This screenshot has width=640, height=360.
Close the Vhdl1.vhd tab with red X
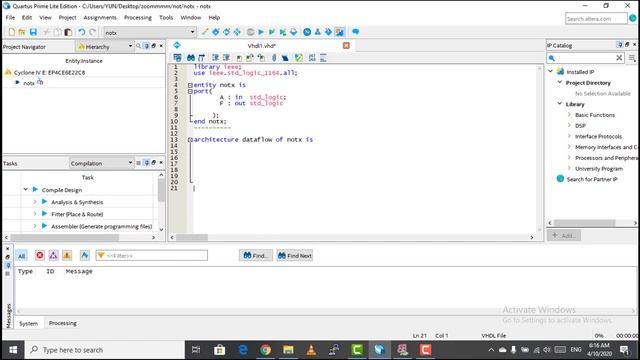click(346, 45)
